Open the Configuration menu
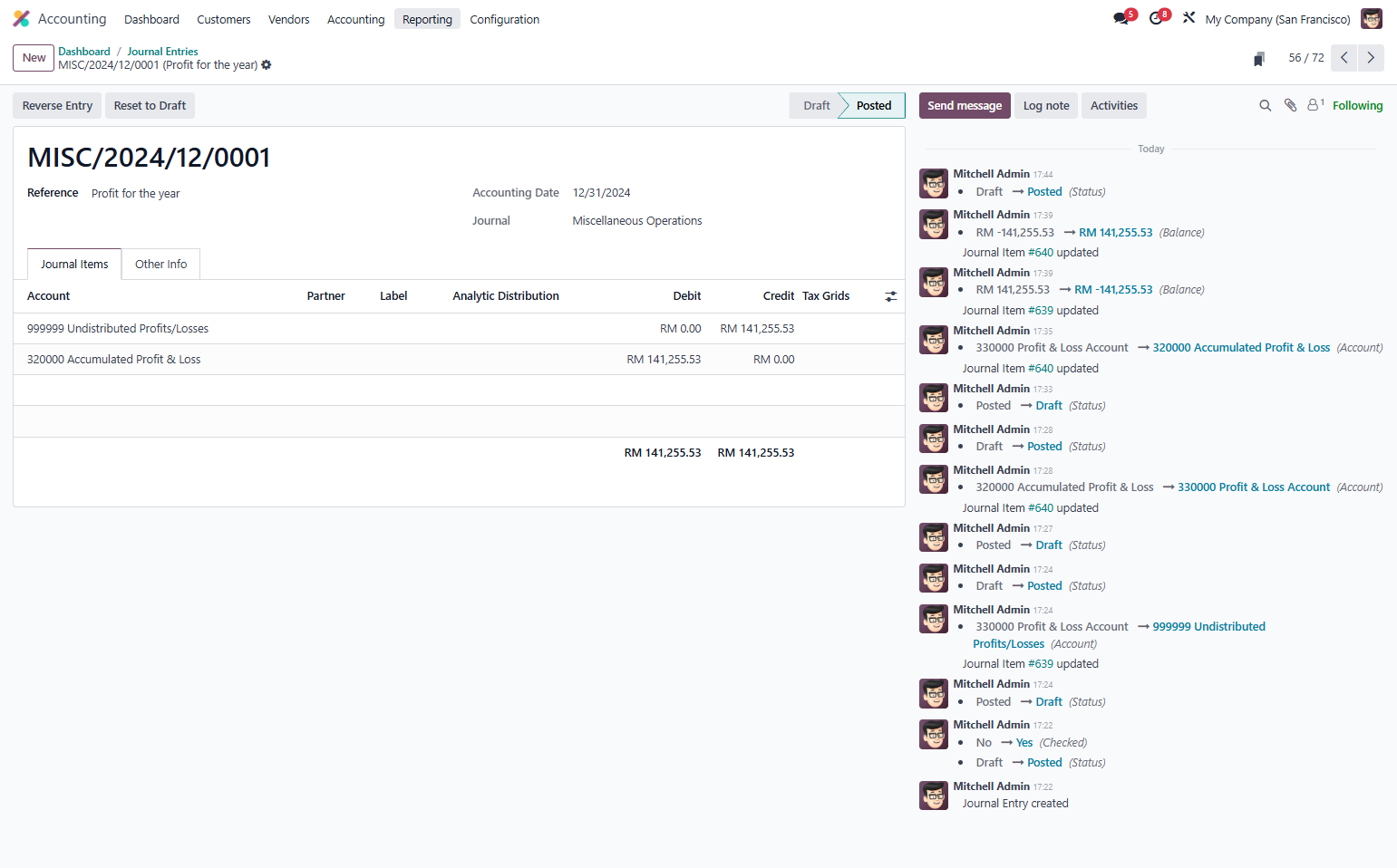The width and height of the screenshot is (1397, 868). [x=505, y=19]
